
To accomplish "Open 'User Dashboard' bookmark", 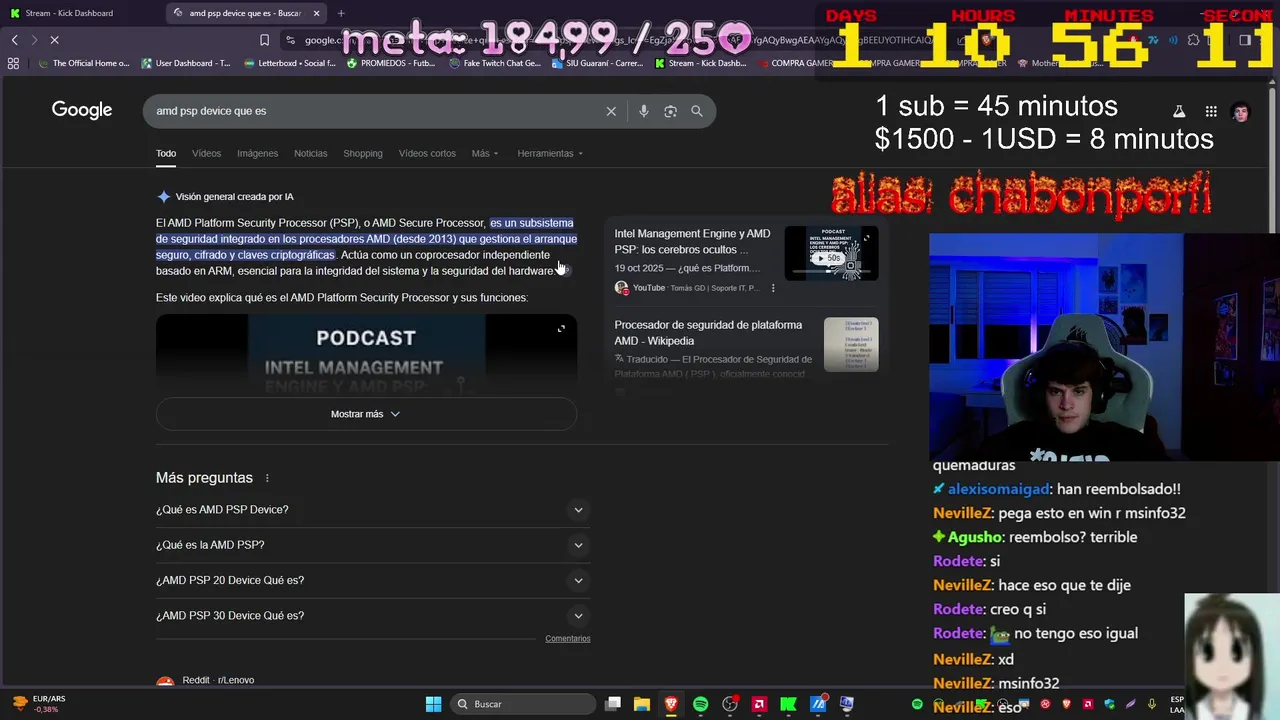I will pos(186,63).
